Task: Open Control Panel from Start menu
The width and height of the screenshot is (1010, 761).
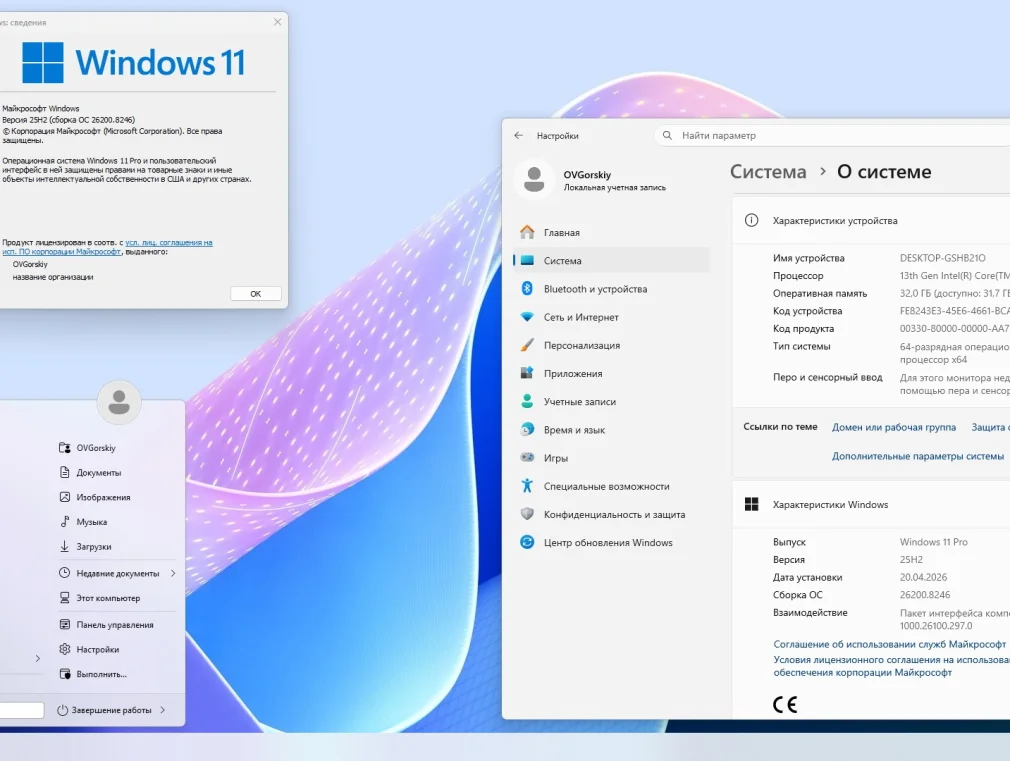Action: pyautogui.click(x=114, y=625)
